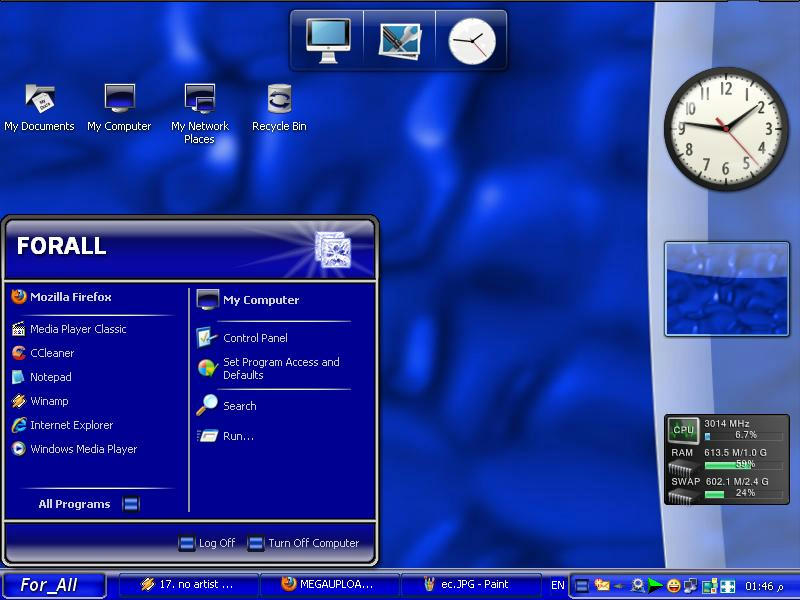
Task: Launch Mozilla Firefox from the Start menu
Action: [61, 297]
